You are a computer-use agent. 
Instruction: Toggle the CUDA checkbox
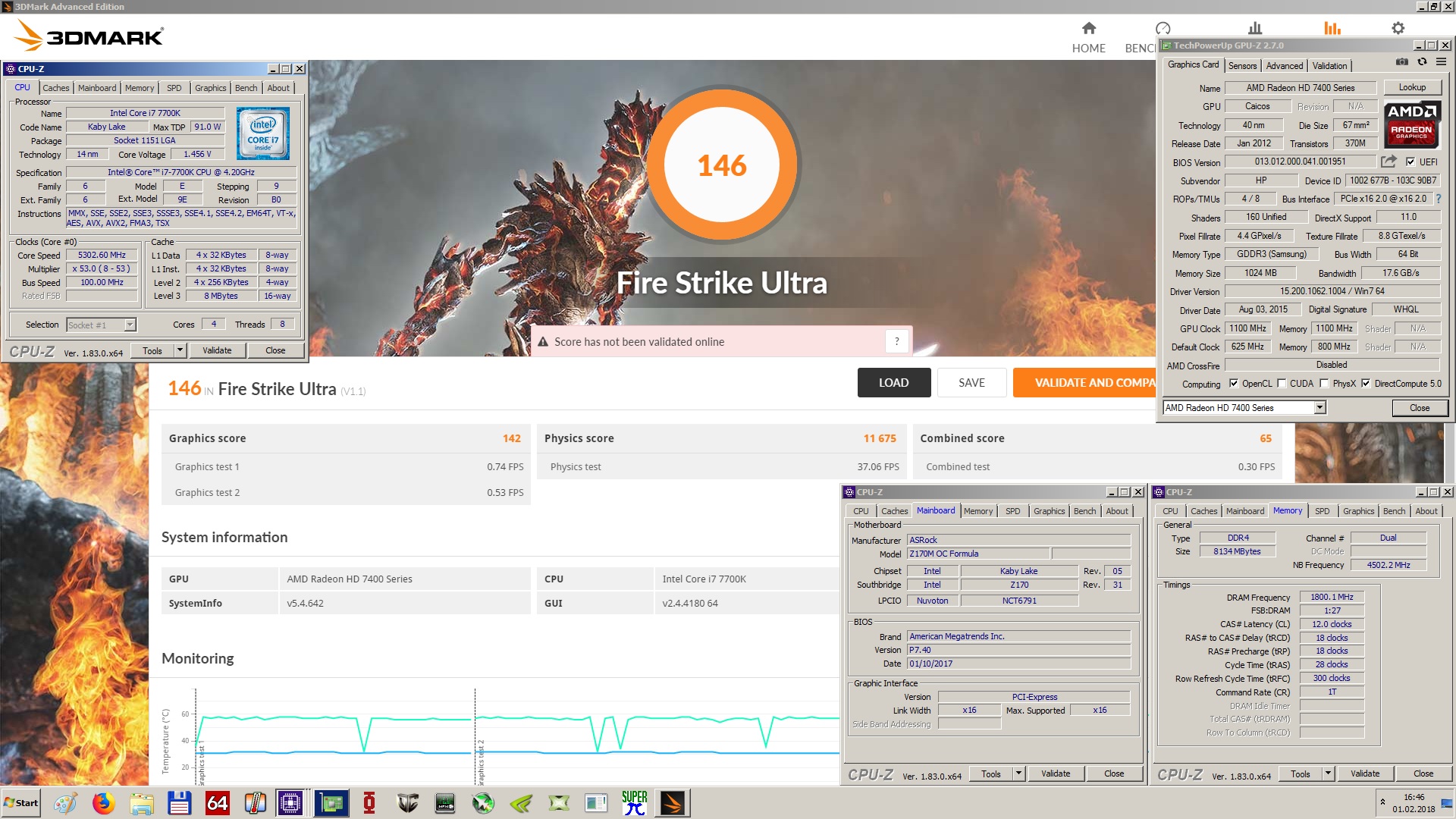pos(1282,384)
